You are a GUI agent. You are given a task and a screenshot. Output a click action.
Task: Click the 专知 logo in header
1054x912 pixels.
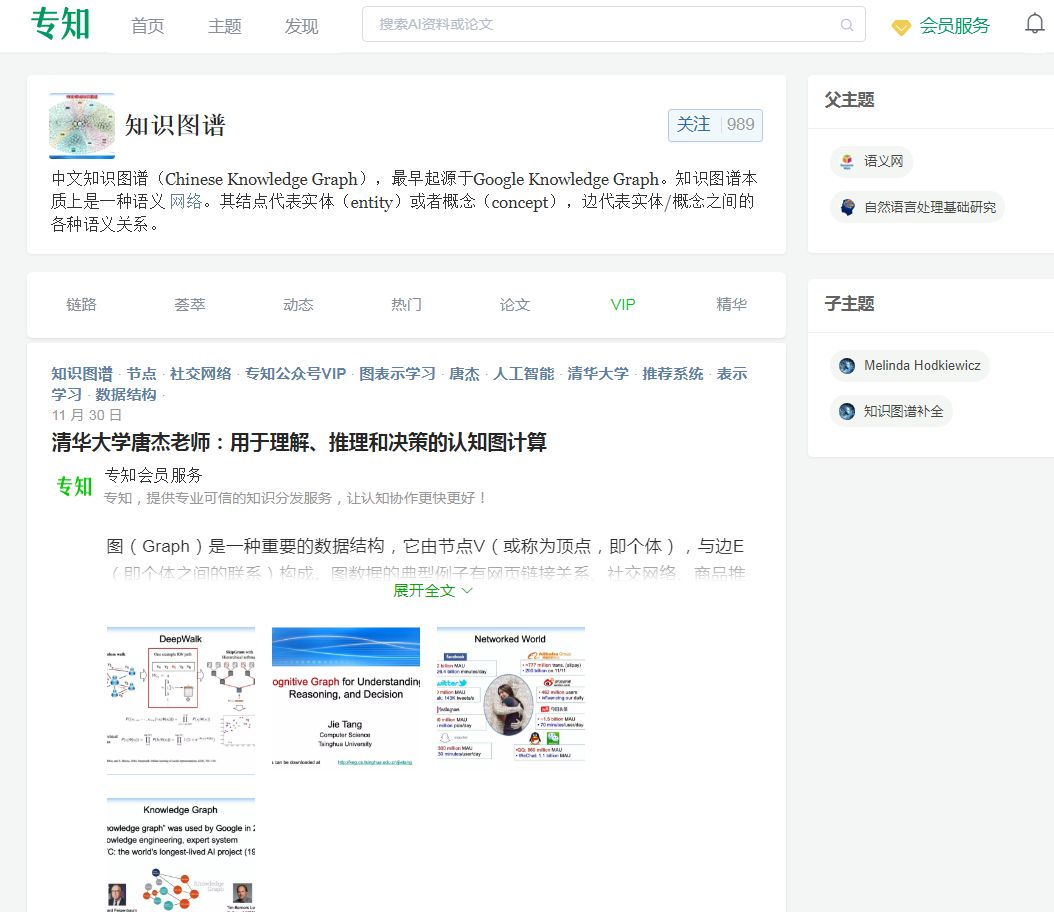[x=60, y=24]
